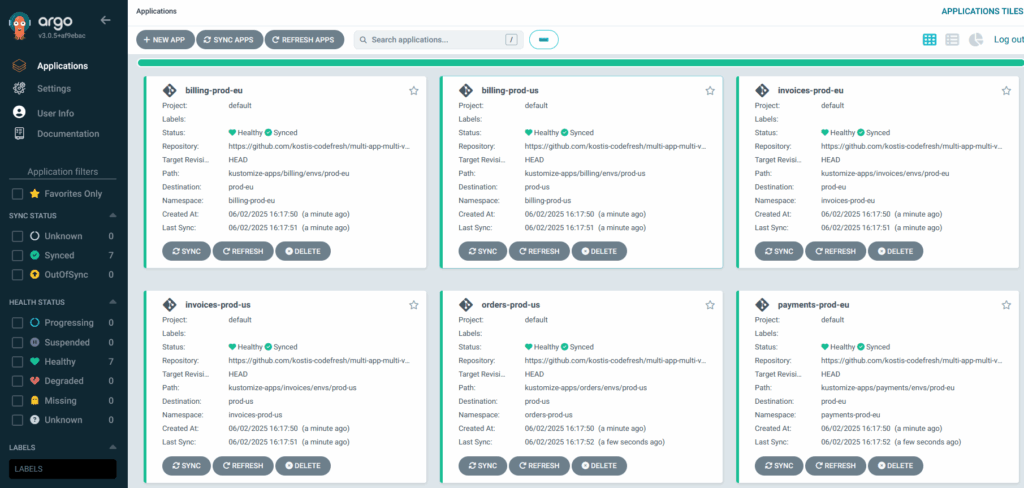This screenshot has width=1024, height=488.
Task: Click the green sync progress bar
Action: [580, 63]
